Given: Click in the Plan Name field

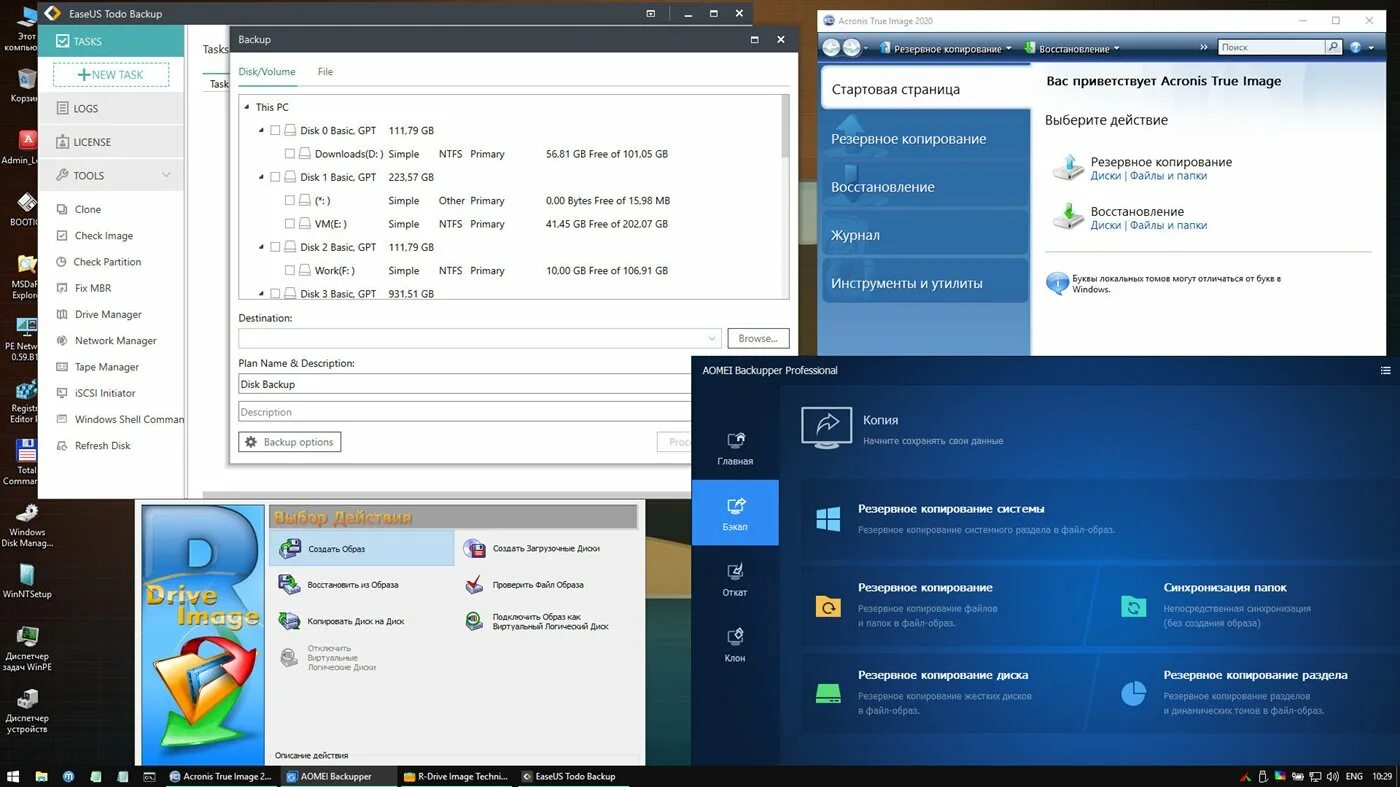Looking at the screenshot, I should coord(464,384).
